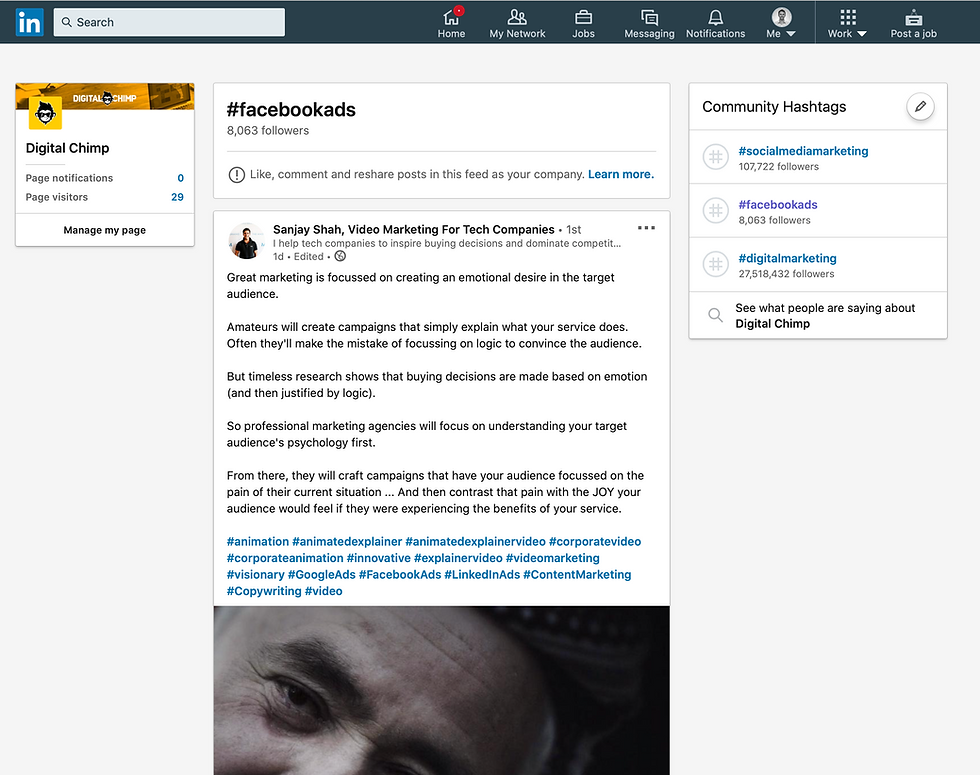Open #LinkedInAds hashtag in post
This screenshot has width=980, height=775.
pyautogui.click(x=482, y=574)
